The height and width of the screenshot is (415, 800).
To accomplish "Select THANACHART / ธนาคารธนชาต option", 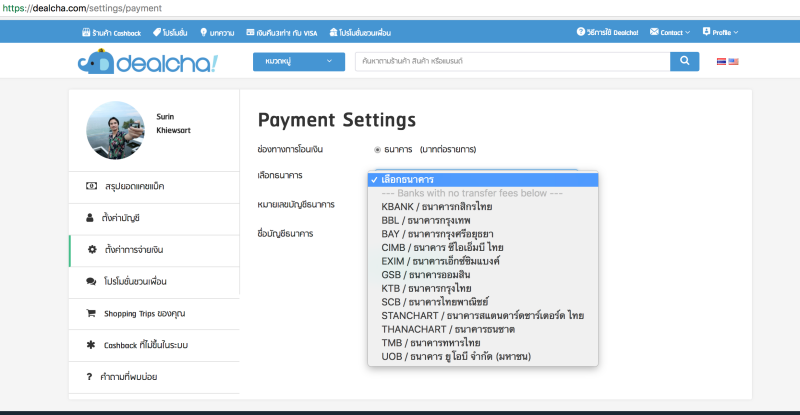I will (x=483, y=329).
